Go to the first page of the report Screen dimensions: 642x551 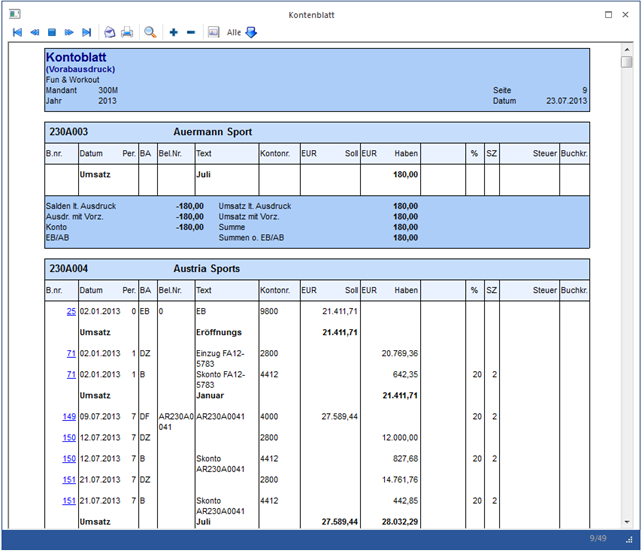coord(17,33)
